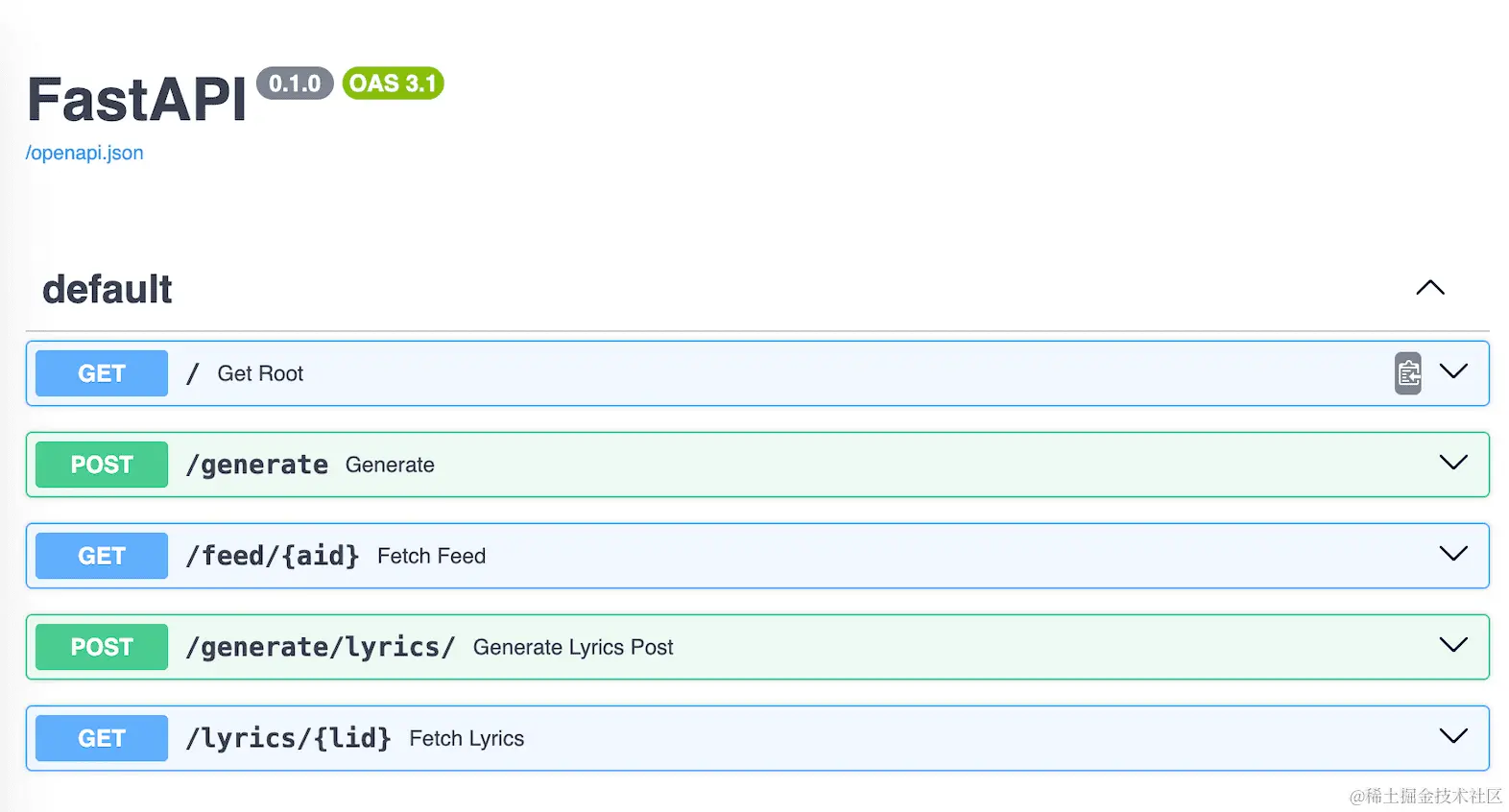Click the GET badge for Get Root
Viewport: 1509px width, 812px height.
pos(102,373)
